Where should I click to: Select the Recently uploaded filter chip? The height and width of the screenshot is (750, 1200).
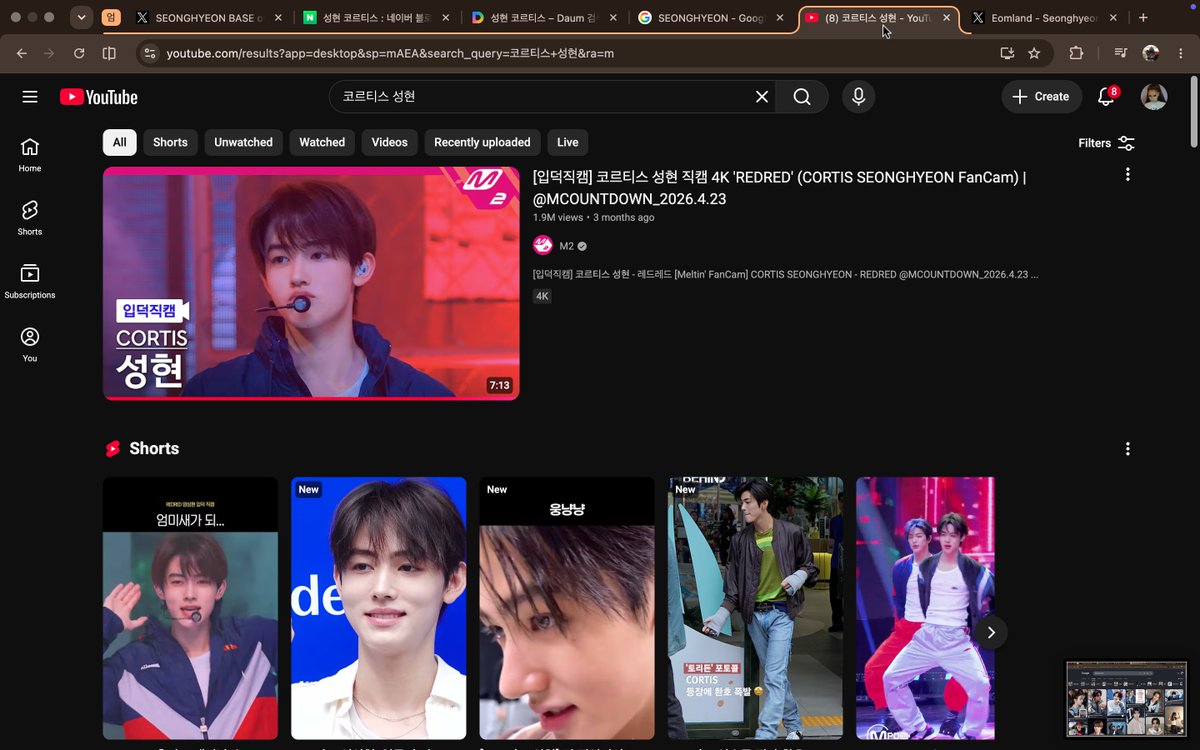coord(482,143)
